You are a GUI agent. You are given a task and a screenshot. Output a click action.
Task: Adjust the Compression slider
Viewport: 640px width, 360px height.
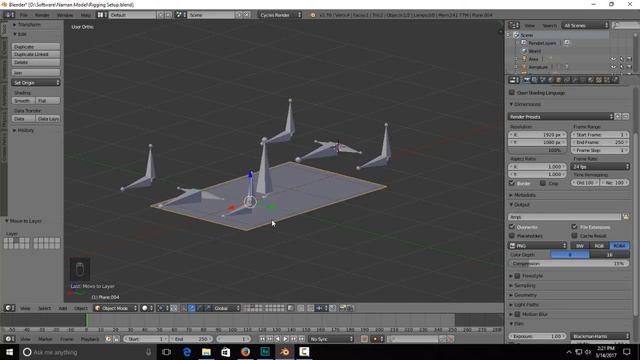(569, 264)
